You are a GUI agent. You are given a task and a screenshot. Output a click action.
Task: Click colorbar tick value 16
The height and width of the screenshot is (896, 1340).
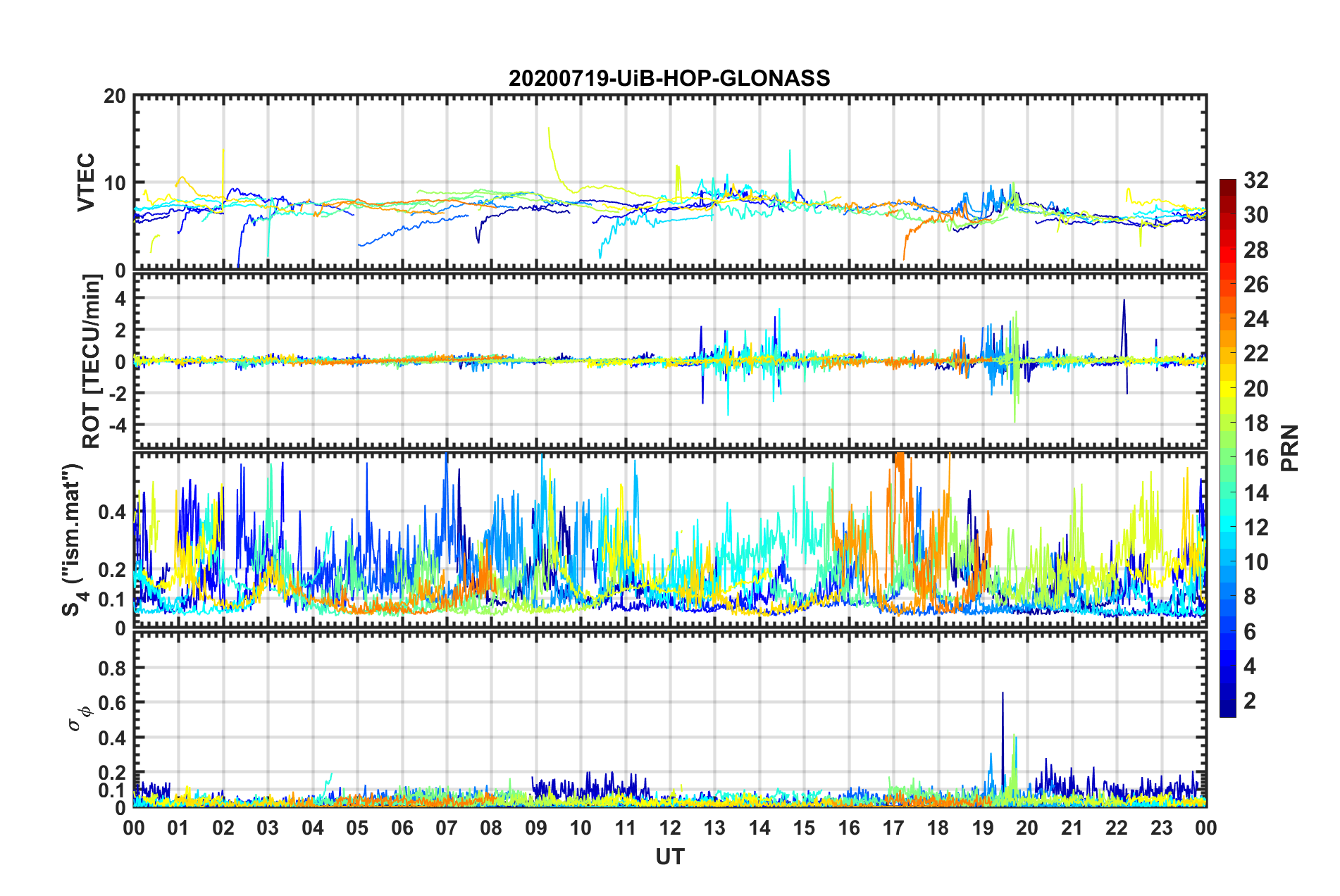click(1256, 458)
